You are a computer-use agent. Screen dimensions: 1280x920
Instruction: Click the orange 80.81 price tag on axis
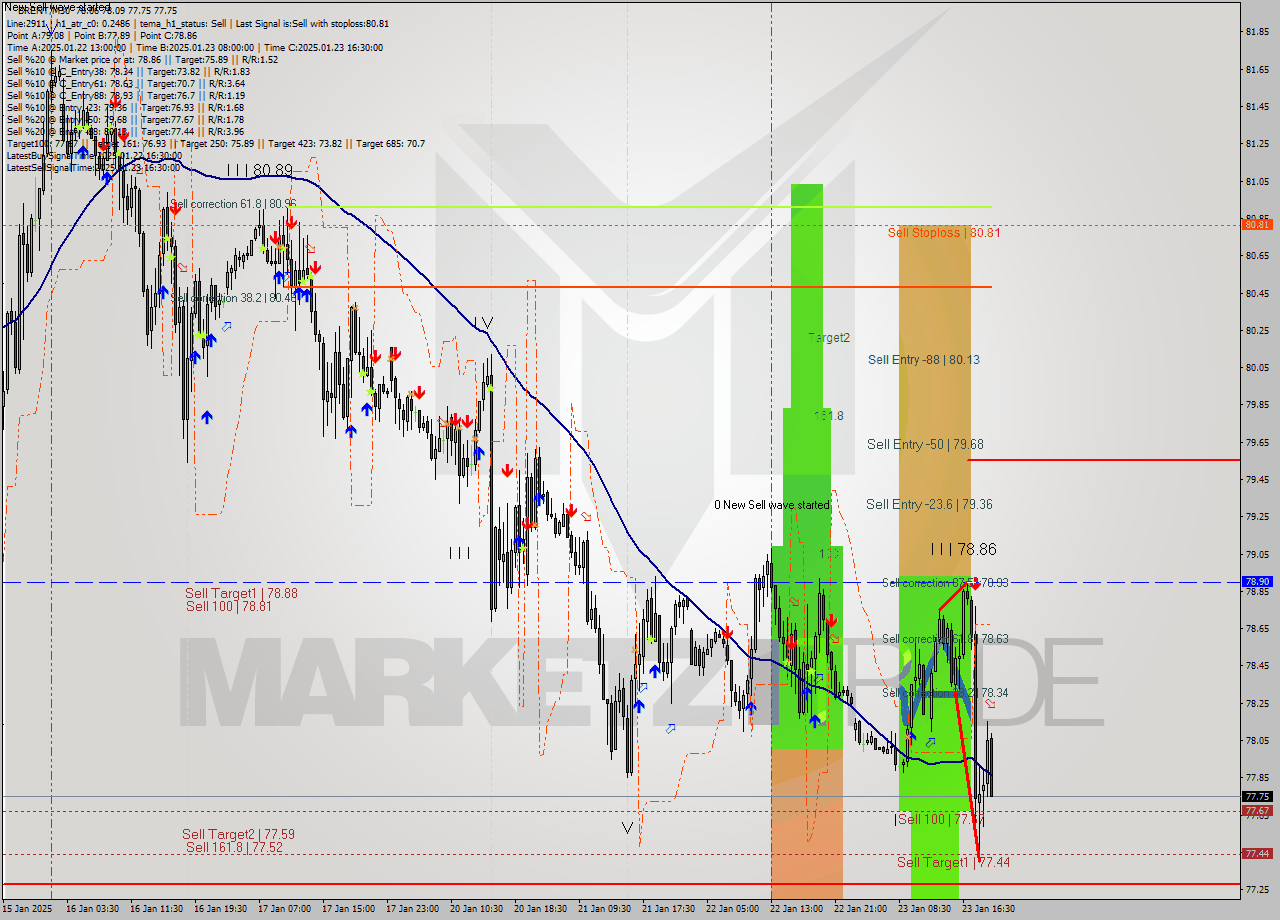point(1257,225)
